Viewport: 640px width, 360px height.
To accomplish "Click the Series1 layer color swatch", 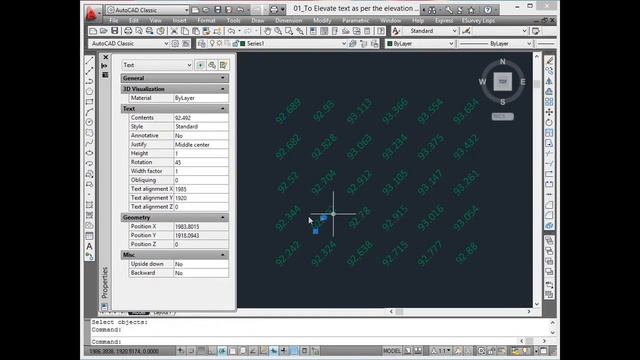I will (x=242, y=43).
